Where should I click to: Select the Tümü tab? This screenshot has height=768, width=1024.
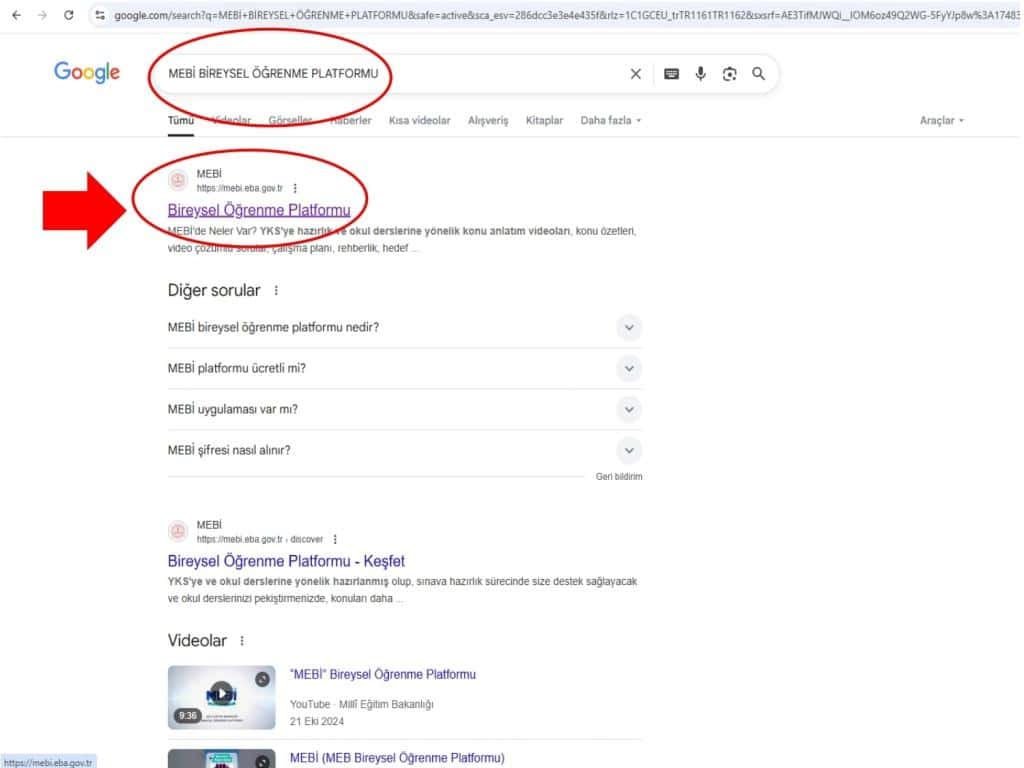[x=181, y=120]
